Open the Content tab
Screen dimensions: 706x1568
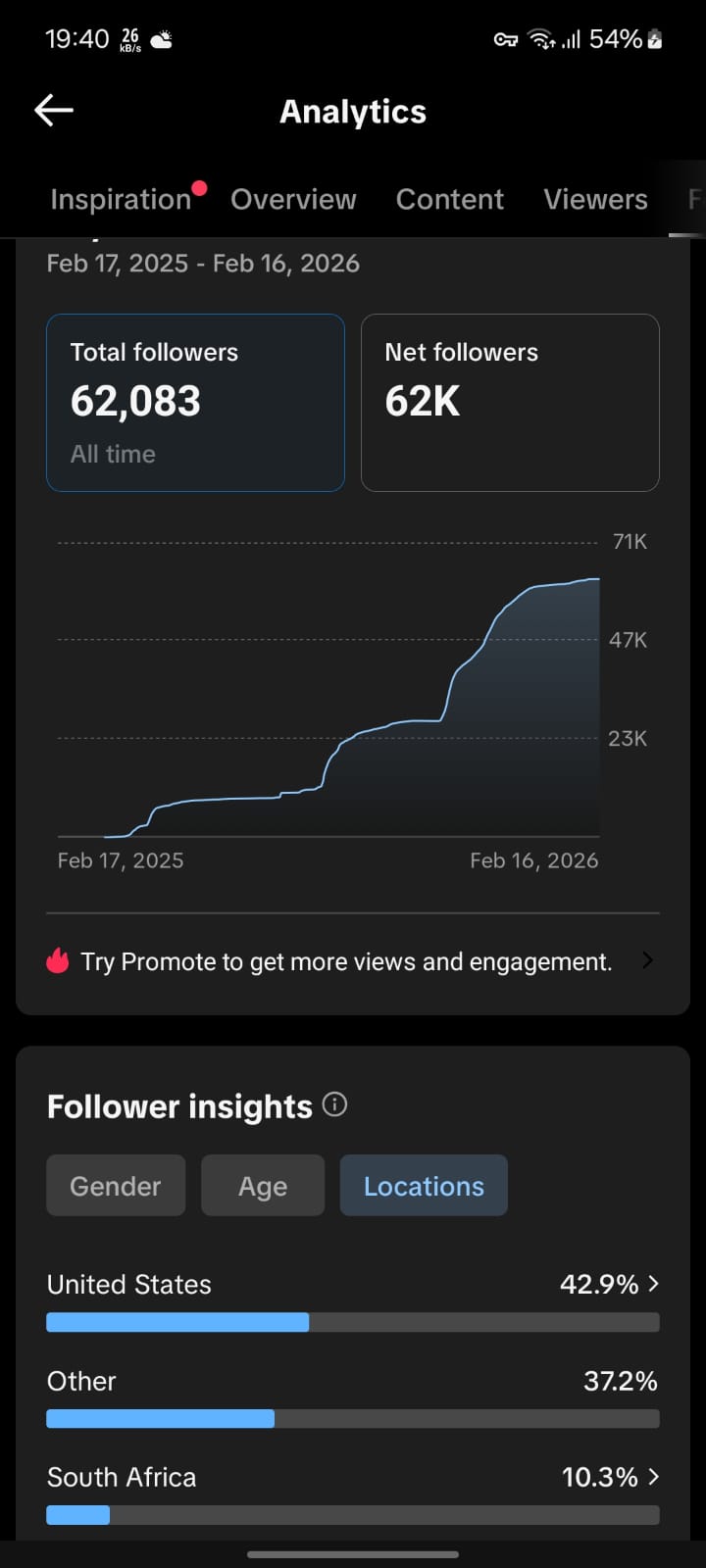click(449, 199)
